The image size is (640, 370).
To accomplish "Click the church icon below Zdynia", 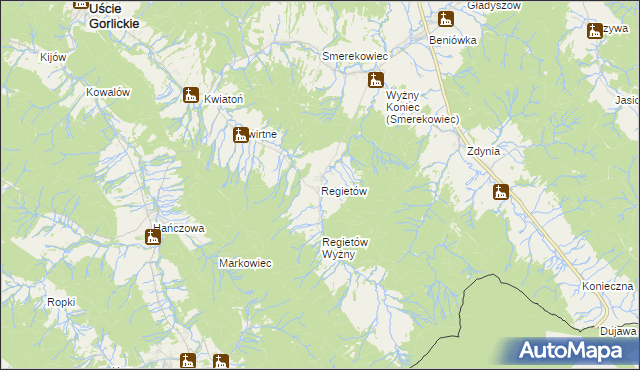I will coord(501,192).
